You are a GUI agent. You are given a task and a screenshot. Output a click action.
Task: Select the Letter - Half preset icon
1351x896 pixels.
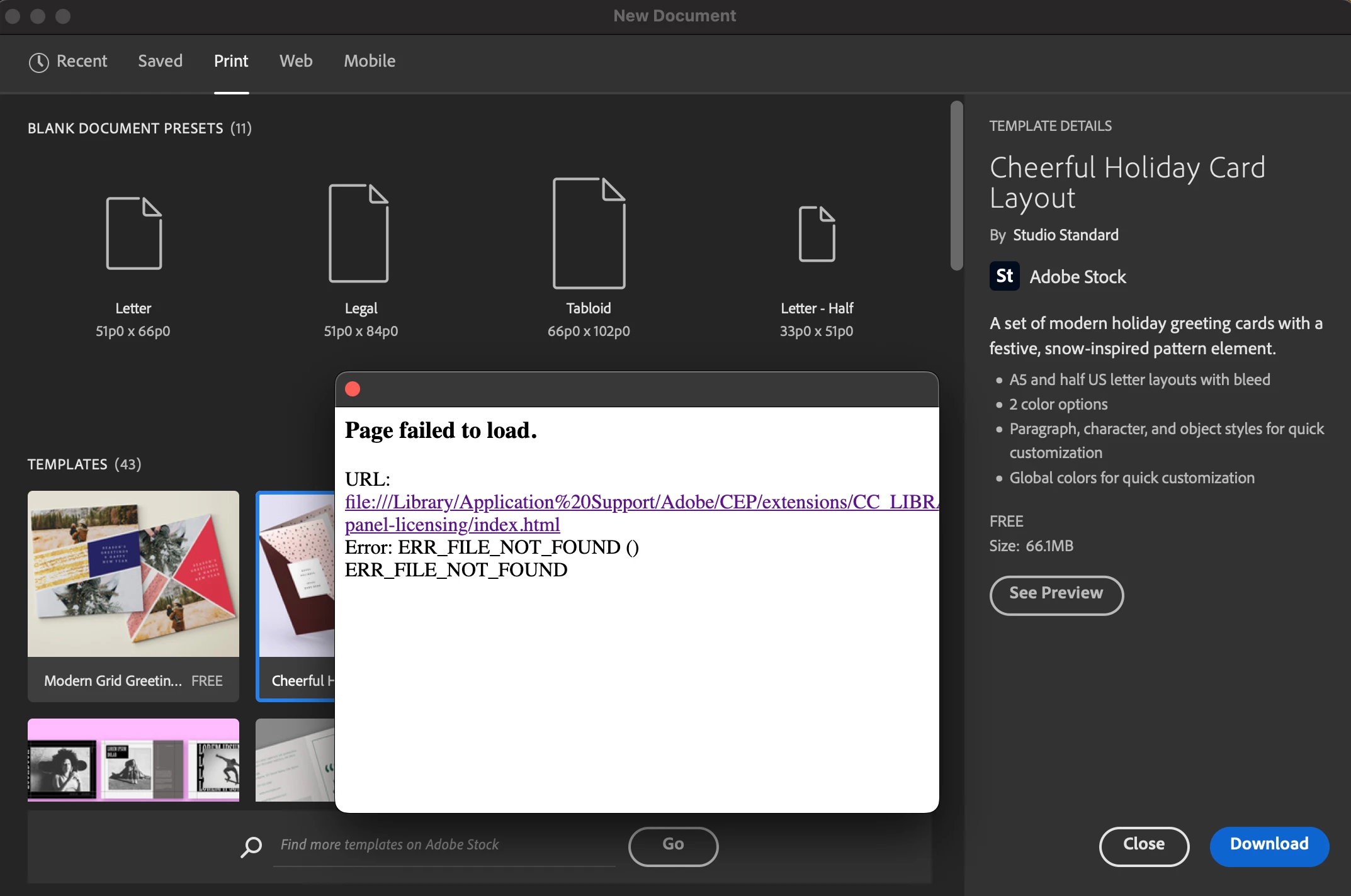(x=817, y=233)
